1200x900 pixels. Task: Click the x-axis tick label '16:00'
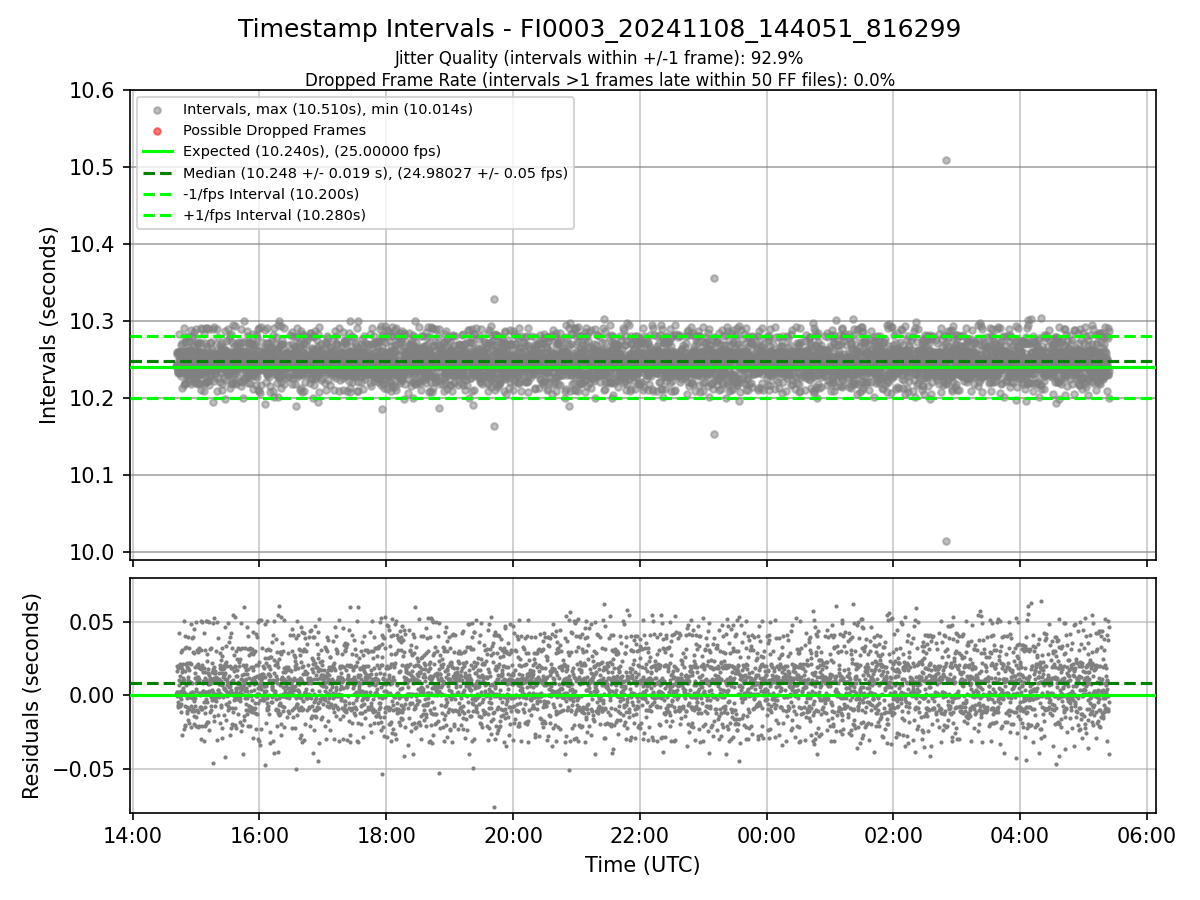pyautogui.click(x=259, y=833)
